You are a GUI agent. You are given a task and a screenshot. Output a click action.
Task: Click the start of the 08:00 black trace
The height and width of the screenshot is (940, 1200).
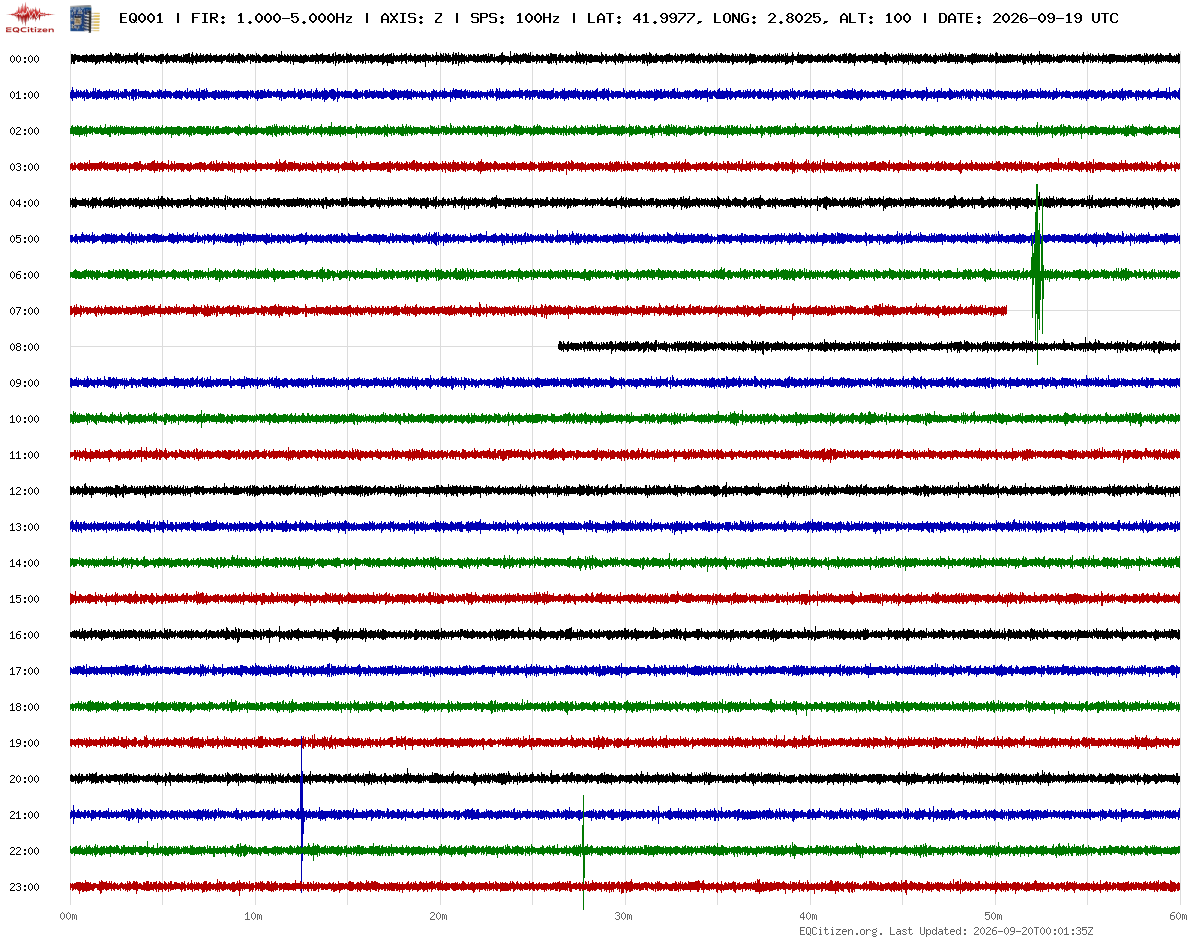[560, 346]
